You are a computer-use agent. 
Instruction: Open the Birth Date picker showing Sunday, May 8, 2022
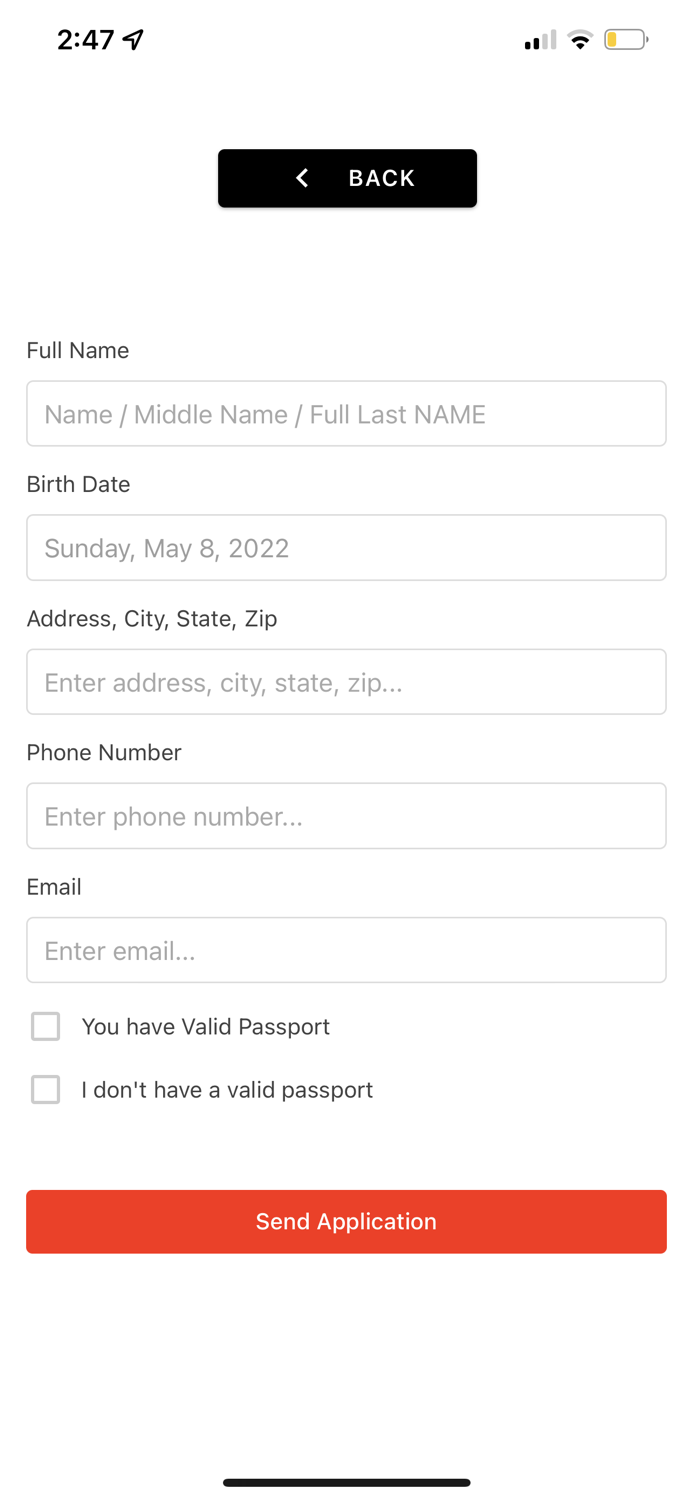point(346,547)
